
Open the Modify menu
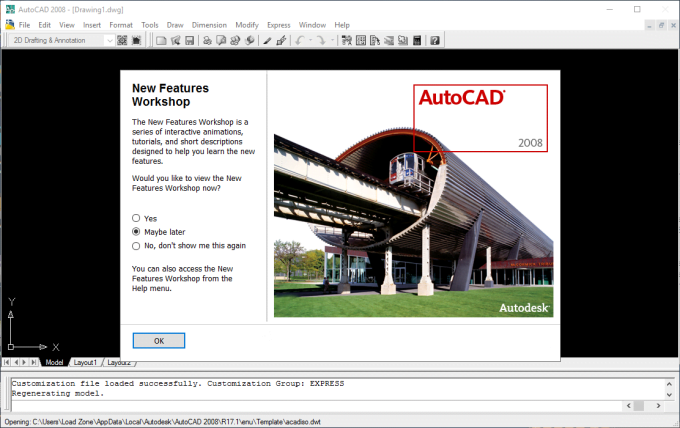click(x=247, y=25)
